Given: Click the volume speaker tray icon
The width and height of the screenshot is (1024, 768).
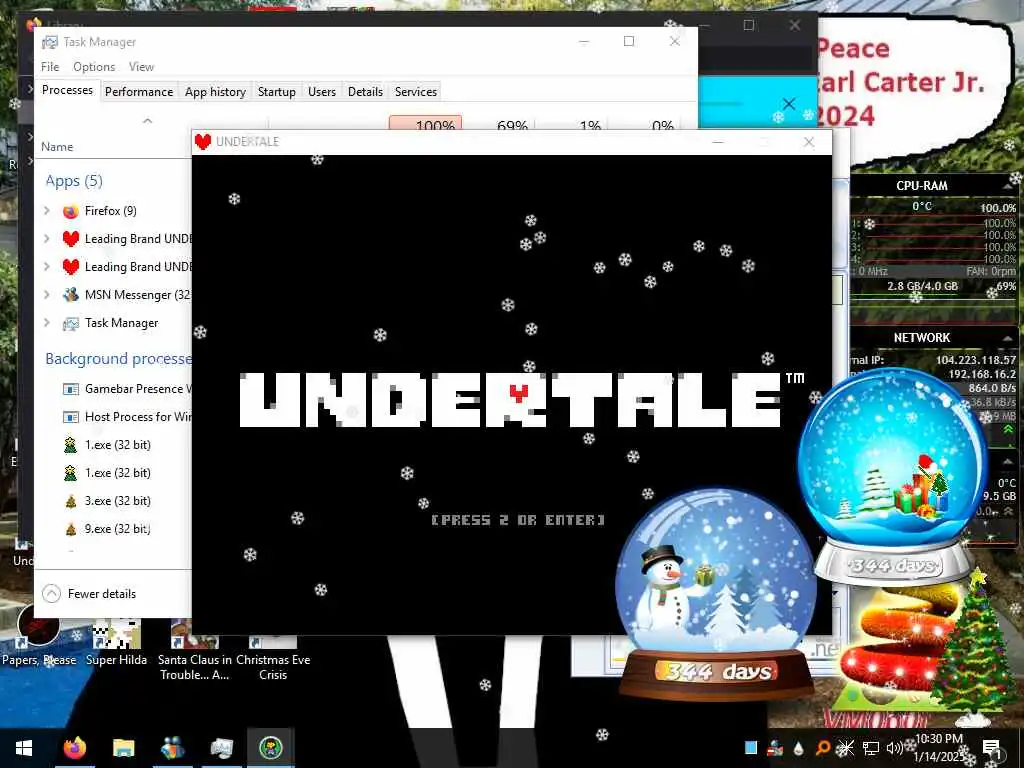Looking at the screenshot, I should coord(894,748).
